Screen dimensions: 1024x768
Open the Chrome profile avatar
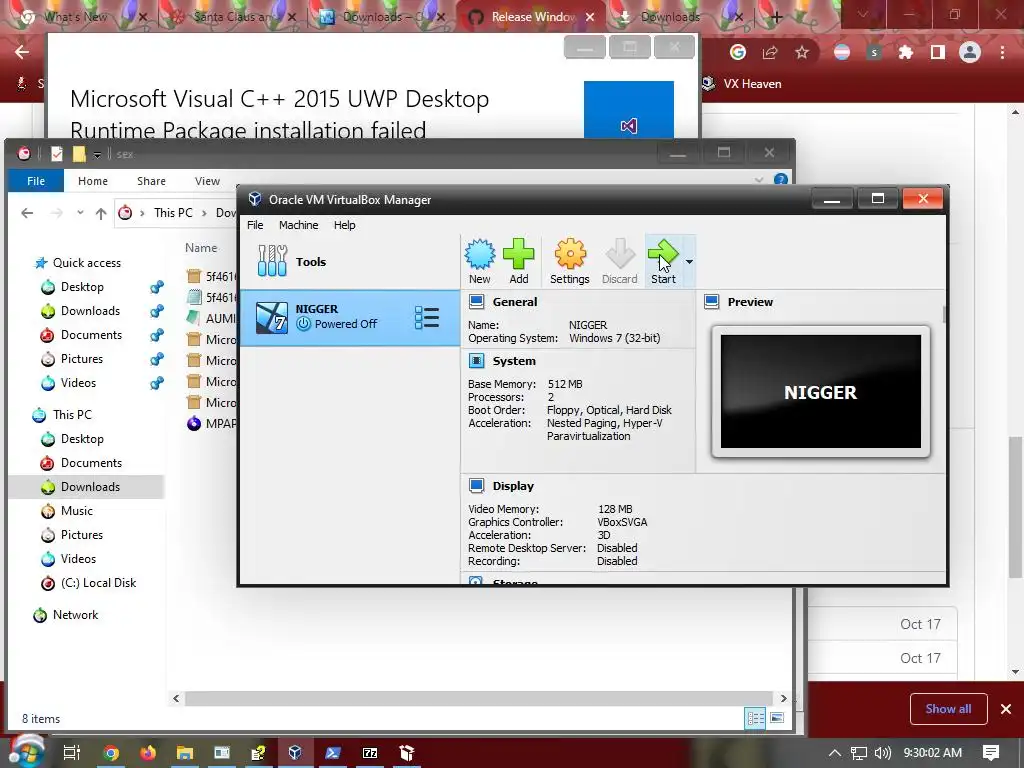[970, 52]
